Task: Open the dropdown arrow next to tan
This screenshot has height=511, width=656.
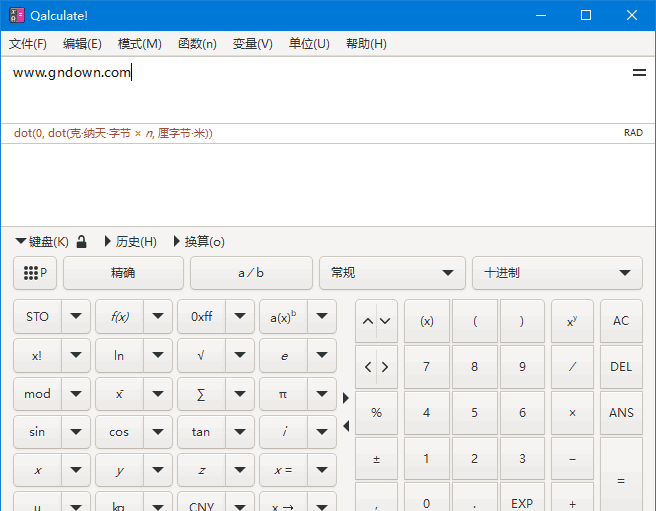Action: (x=240, y=432)
